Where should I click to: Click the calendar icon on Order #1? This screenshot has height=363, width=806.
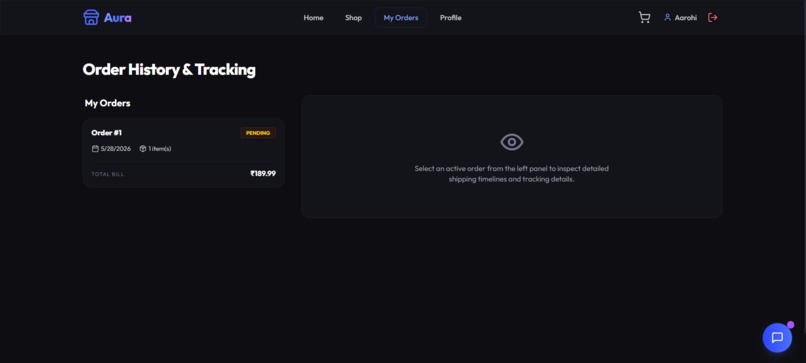pos(95,149)
